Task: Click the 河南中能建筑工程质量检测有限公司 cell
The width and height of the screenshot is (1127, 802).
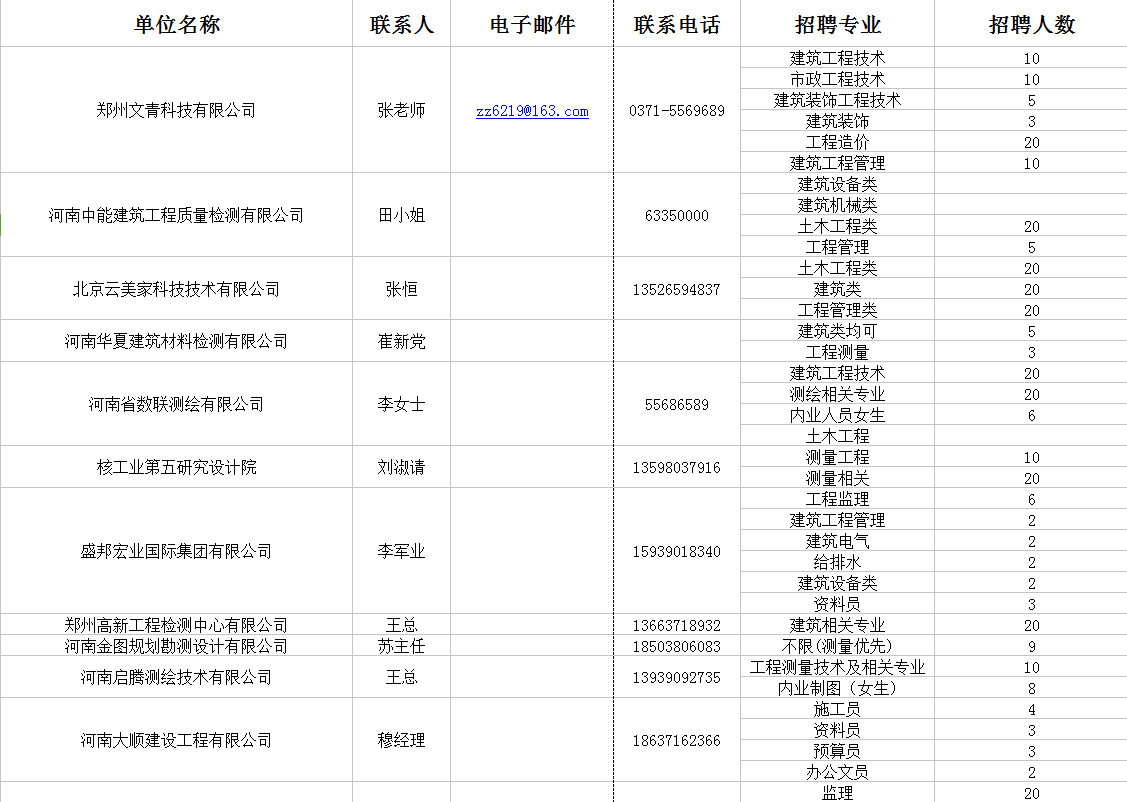Action: pyautogui.click(x=176, y=215)
